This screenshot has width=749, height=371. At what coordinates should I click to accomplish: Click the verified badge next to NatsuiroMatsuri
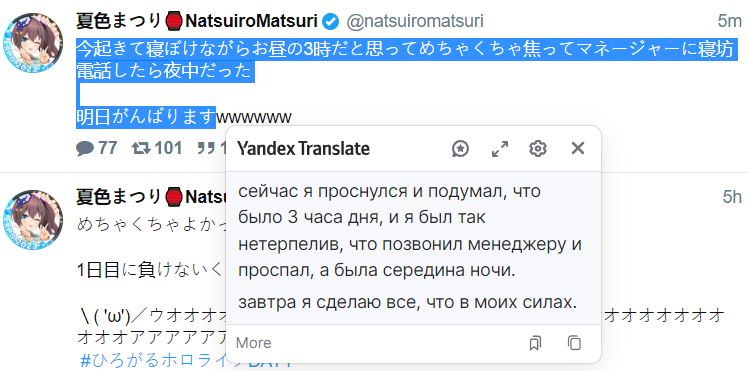(331, 21)
